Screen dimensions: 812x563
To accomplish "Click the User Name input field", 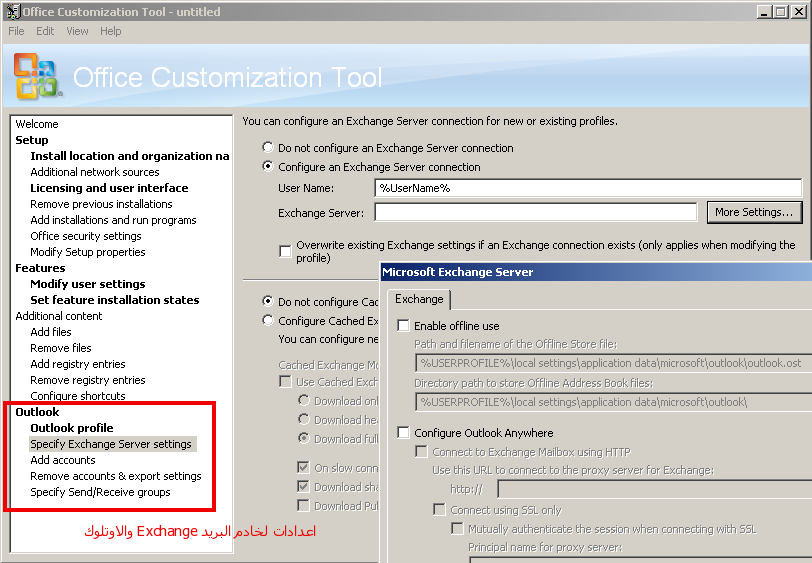I will [x=588, y=188].
